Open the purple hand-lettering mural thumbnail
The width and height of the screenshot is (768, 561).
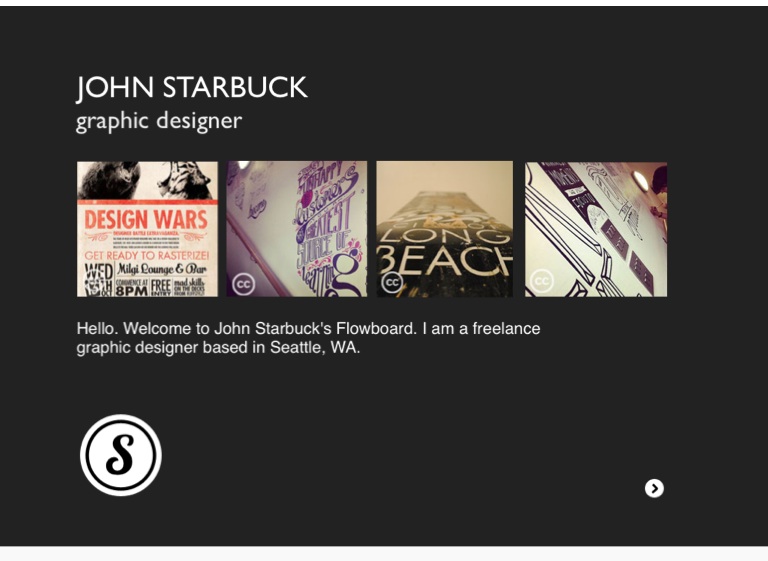[x=296, y=229]
